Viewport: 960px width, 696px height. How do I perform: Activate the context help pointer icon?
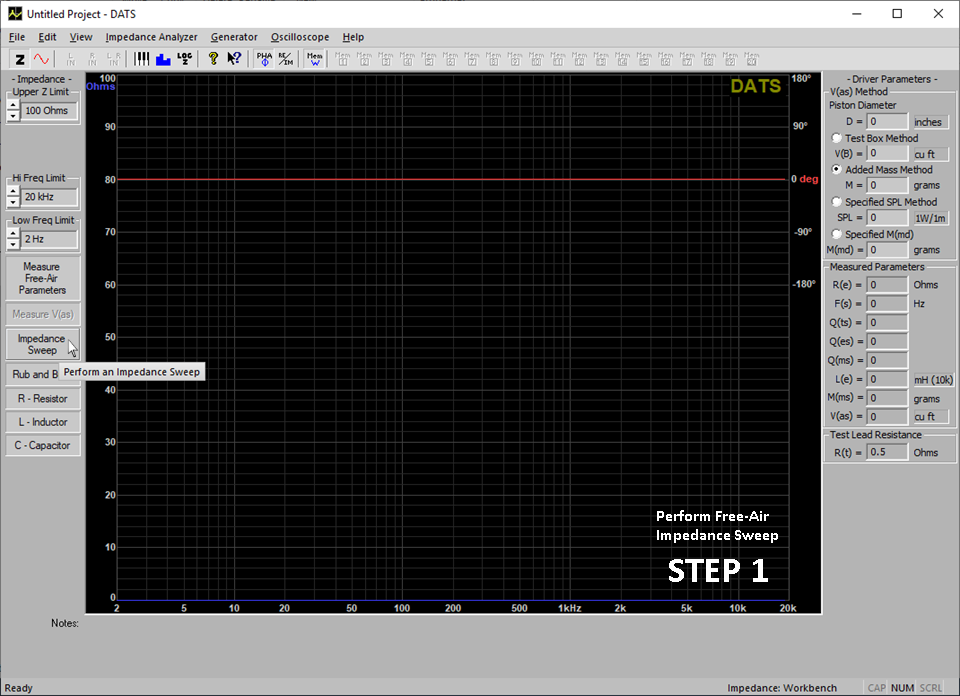pyautogui.click(x=234, y=59)
